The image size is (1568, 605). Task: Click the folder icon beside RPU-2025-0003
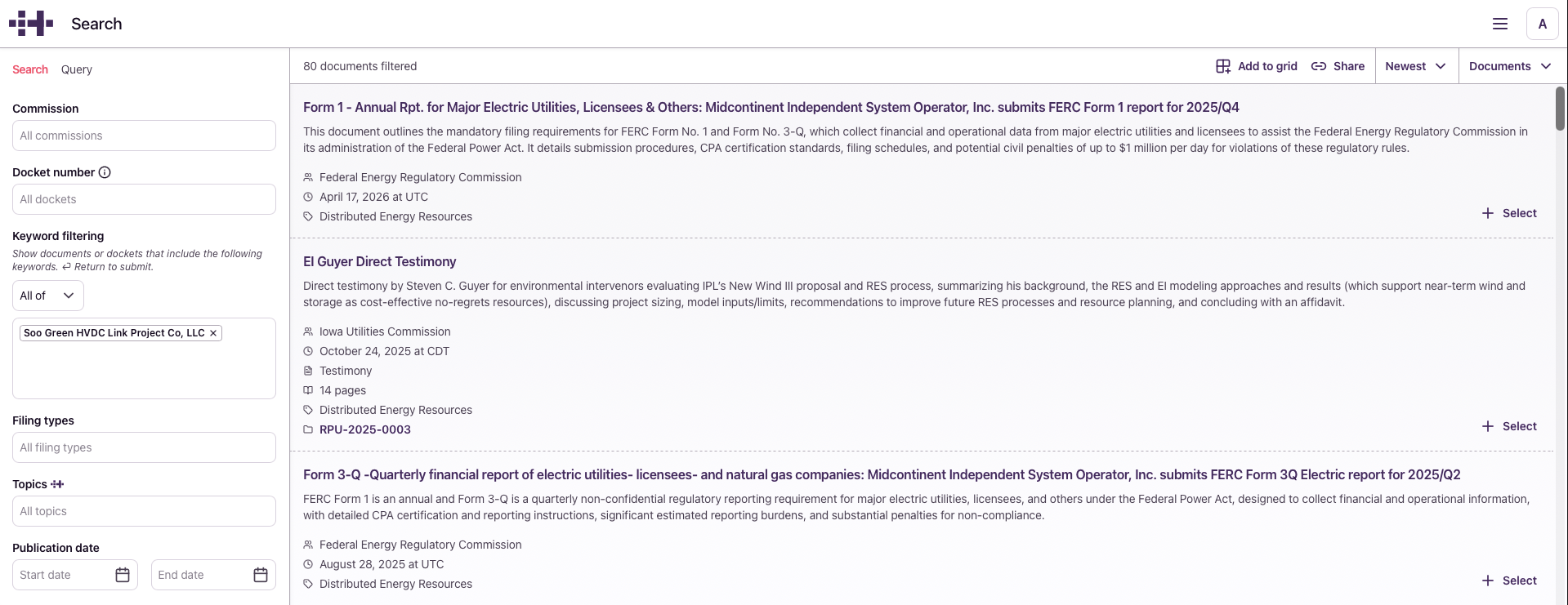pos(308,429)
